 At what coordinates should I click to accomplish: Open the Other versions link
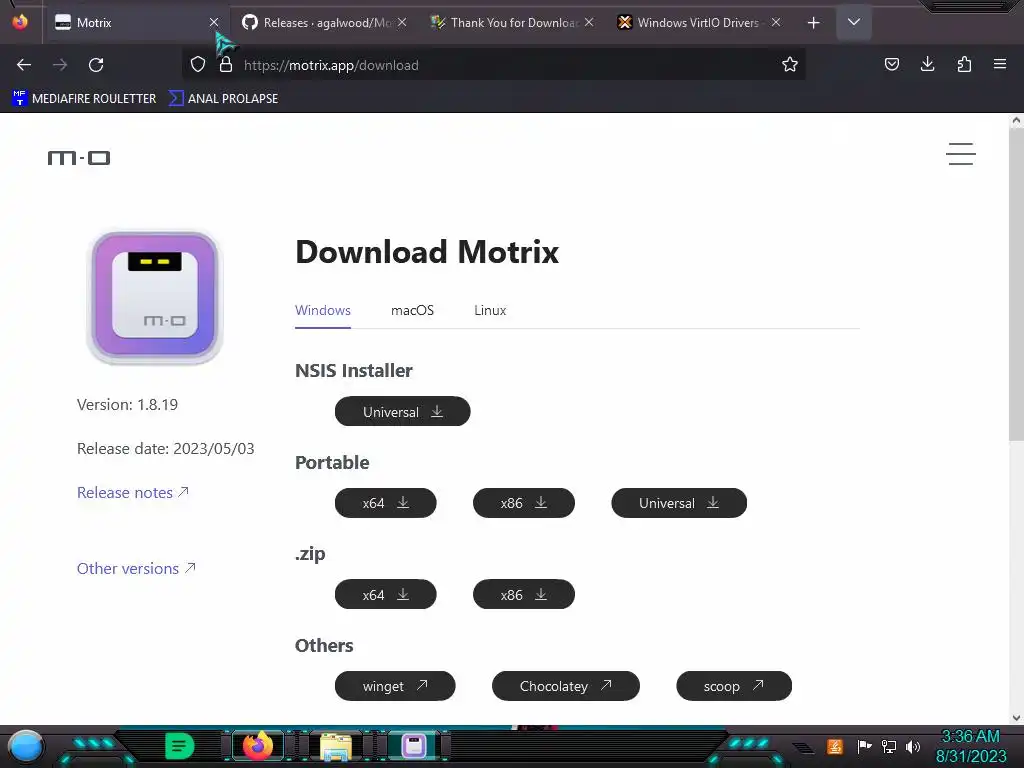pos(136,568)
